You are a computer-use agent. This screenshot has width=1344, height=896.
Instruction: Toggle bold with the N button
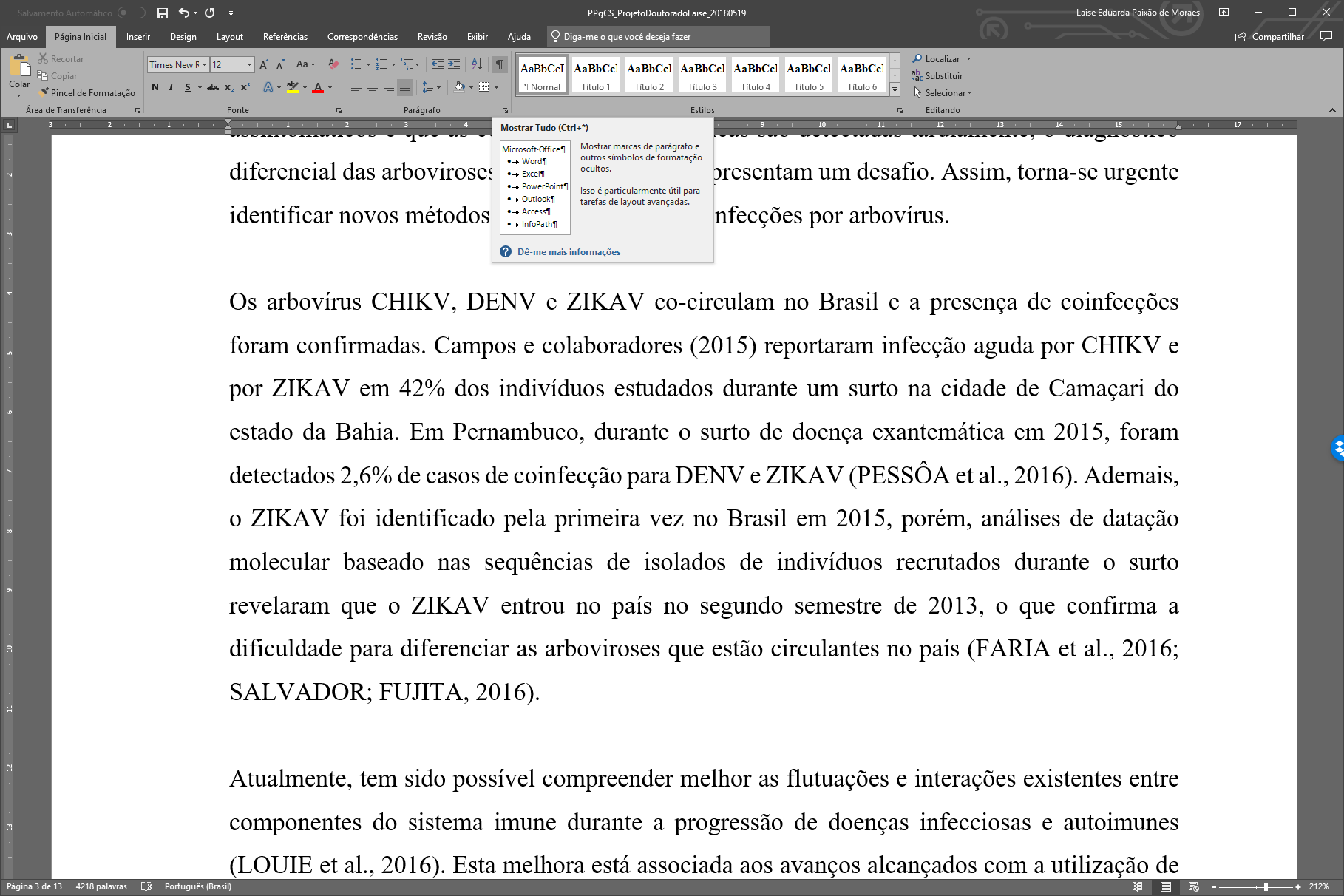click(x=155, y=87)
